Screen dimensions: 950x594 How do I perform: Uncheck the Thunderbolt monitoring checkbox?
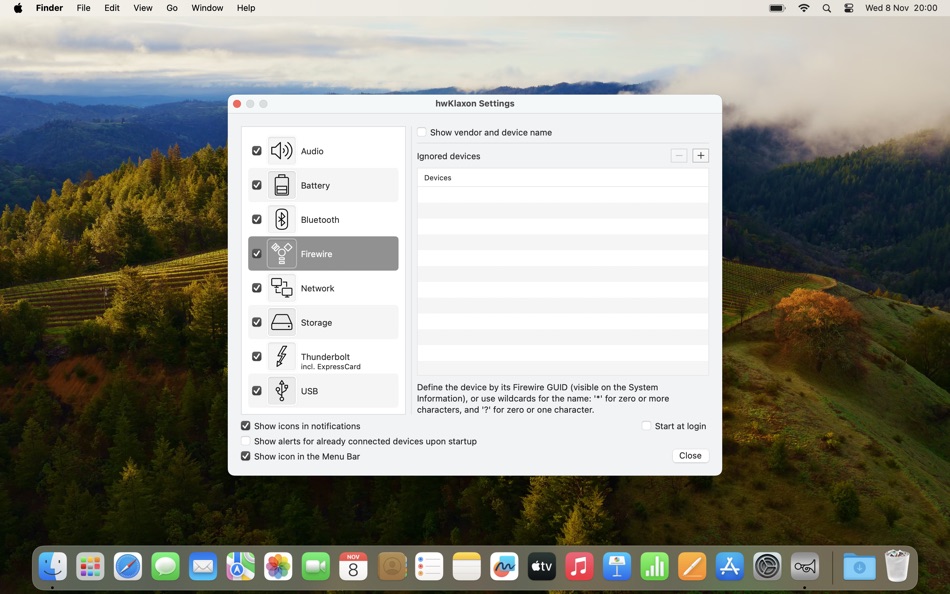click(257, 356)
